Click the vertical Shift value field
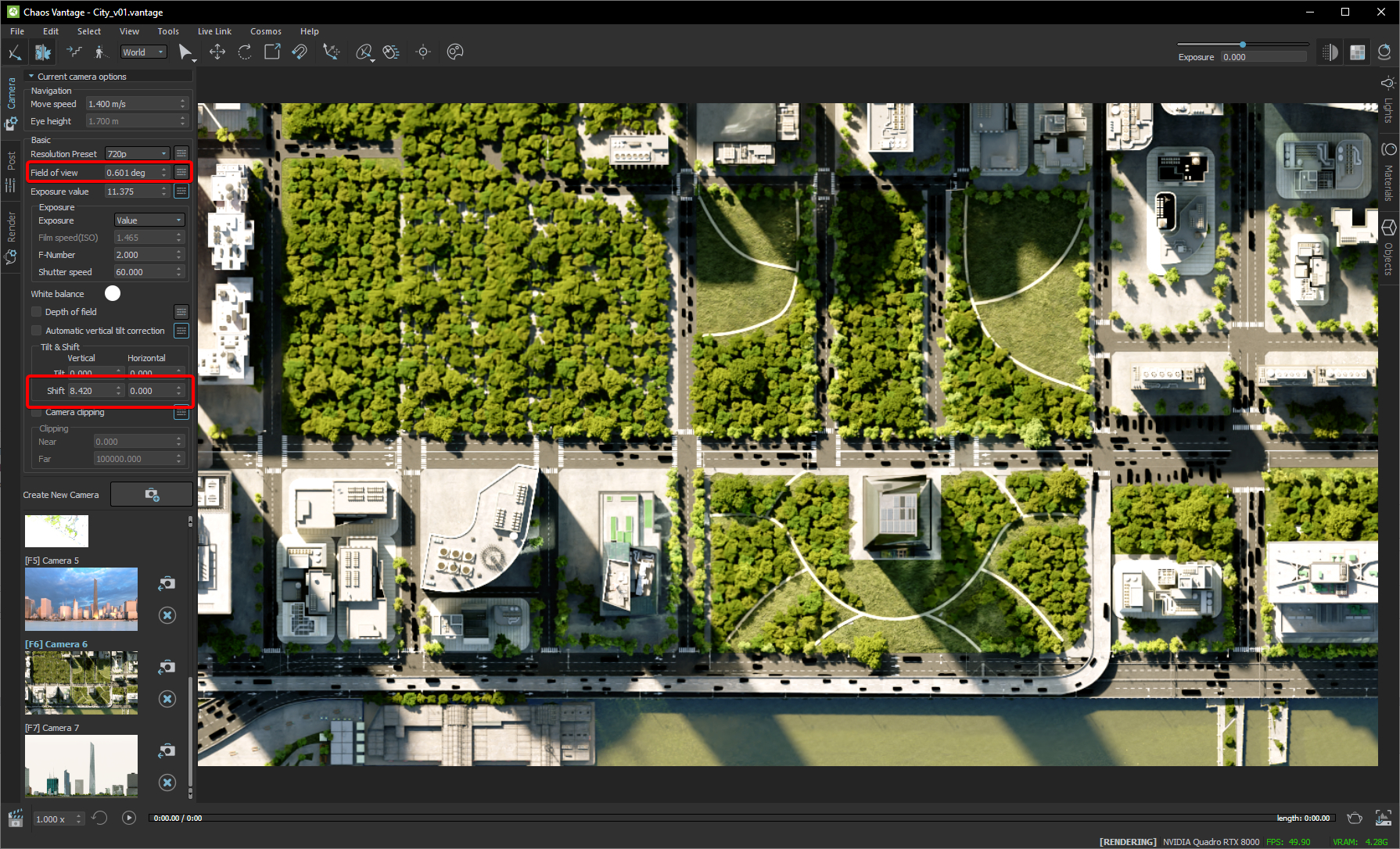 95,391
